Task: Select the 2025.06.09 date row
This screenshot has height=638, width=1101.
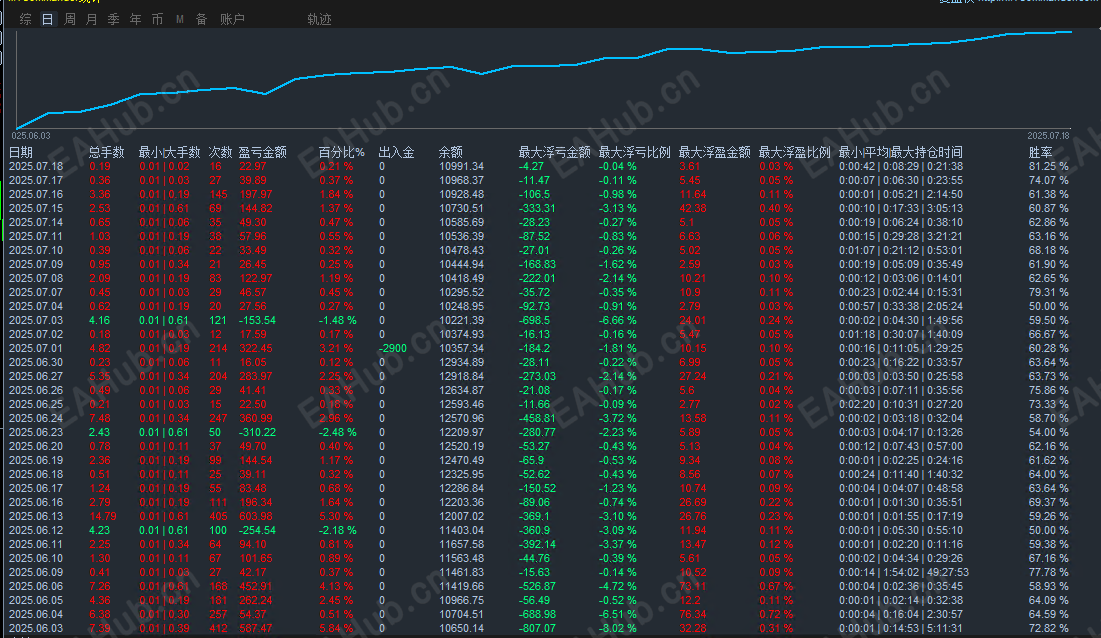Action: point(36,572)
